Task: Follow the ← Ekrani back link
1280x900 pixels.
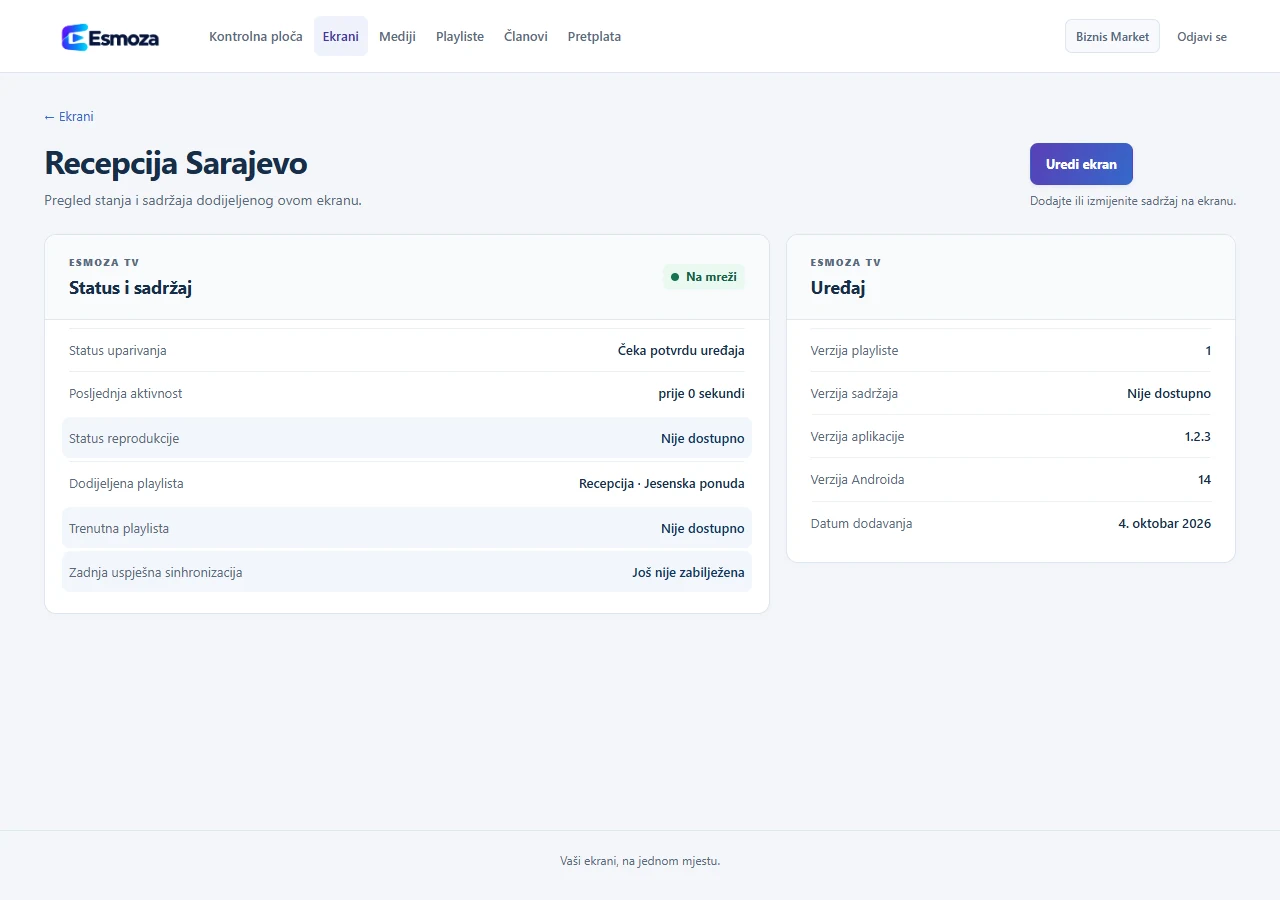Action: coord(69,116)
